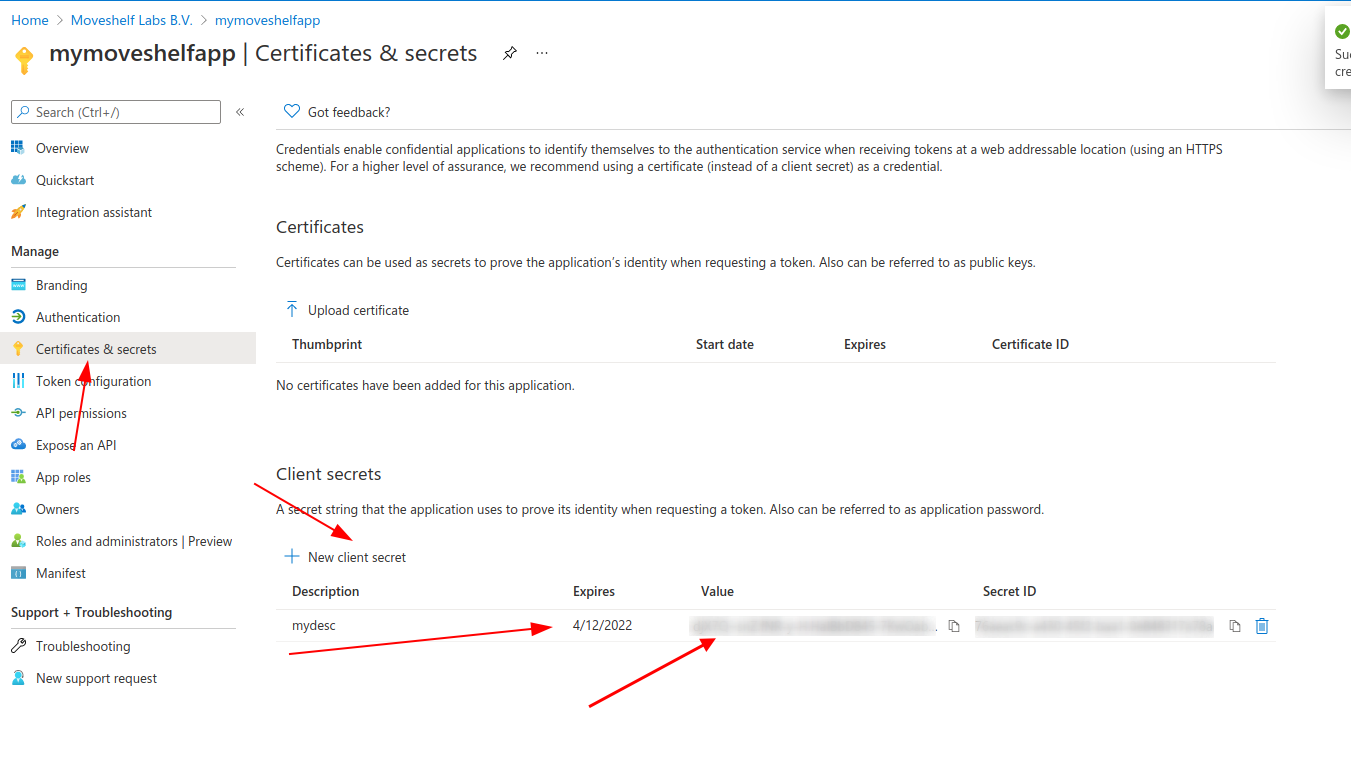Click the Thumbprint column header

click(x=327, y=344)
